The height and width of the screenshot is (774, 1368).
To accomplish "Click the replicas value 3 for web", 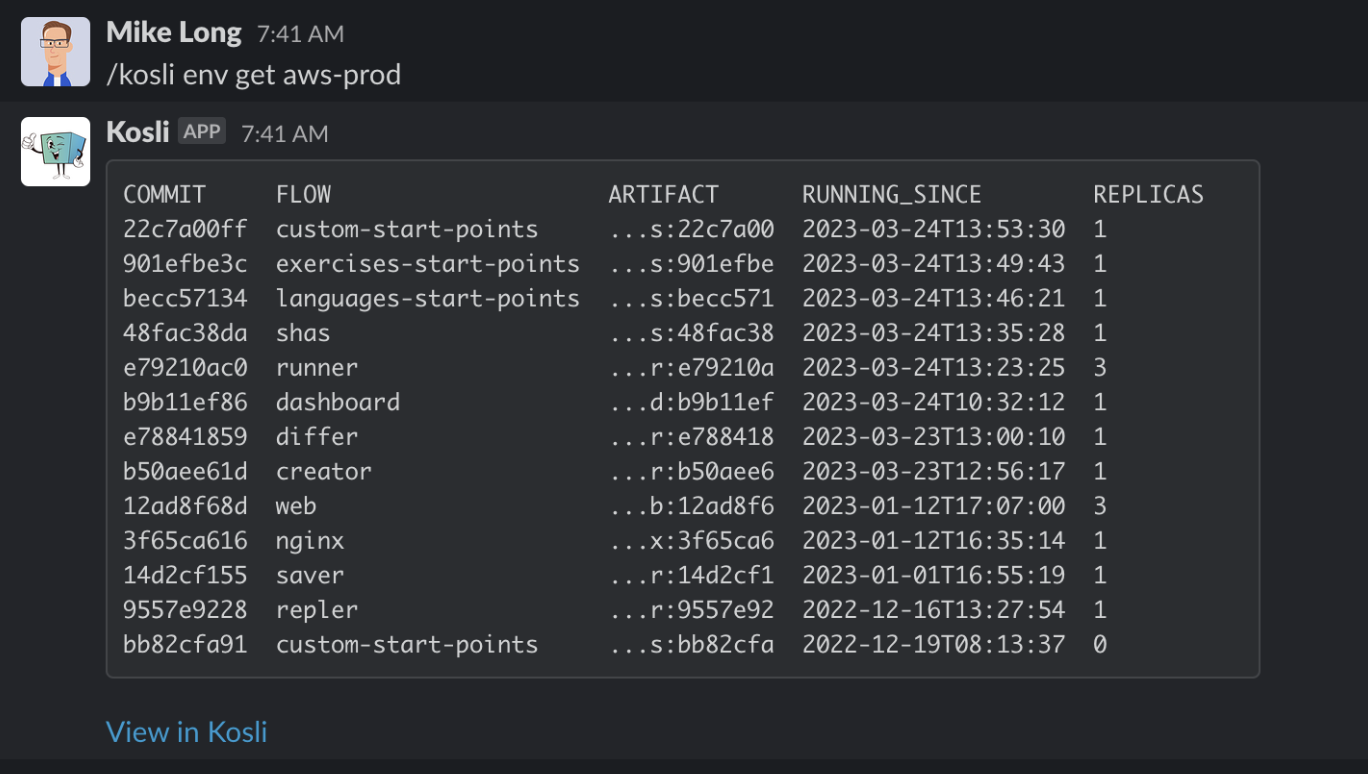I will tap(1100, 506).
